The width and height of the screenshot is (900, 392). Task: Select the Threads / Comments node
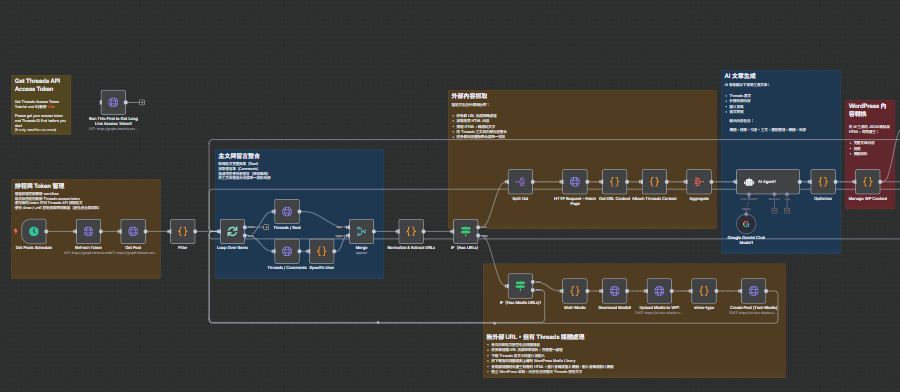click(287, 251)
